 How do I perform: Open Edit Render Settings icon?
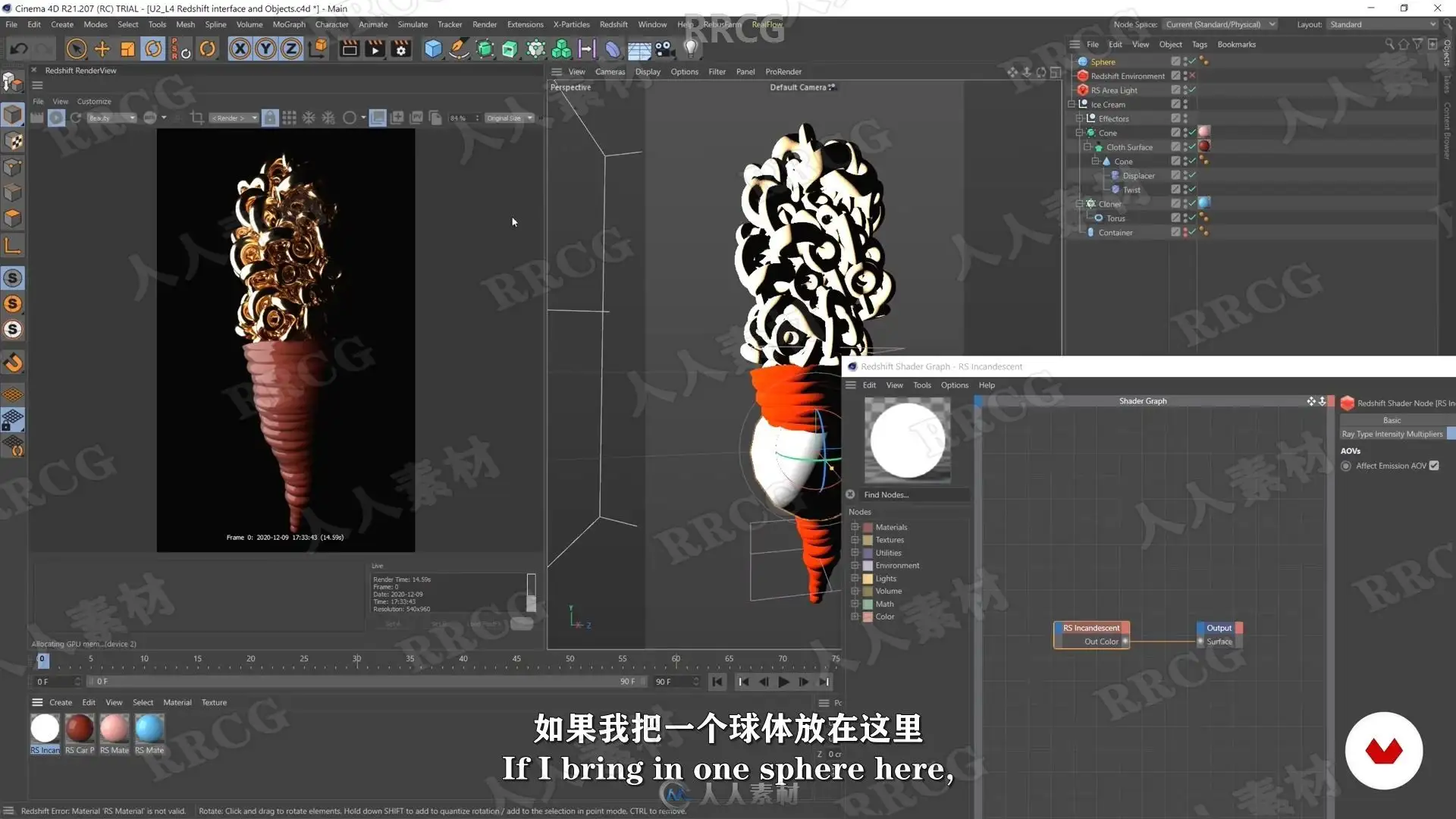401,49
